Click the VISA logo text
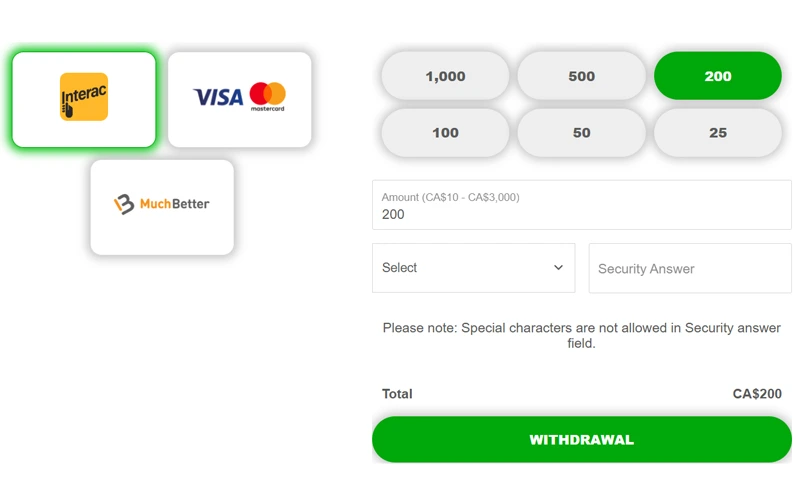The image size is (800, 500). tap(218, 97)
